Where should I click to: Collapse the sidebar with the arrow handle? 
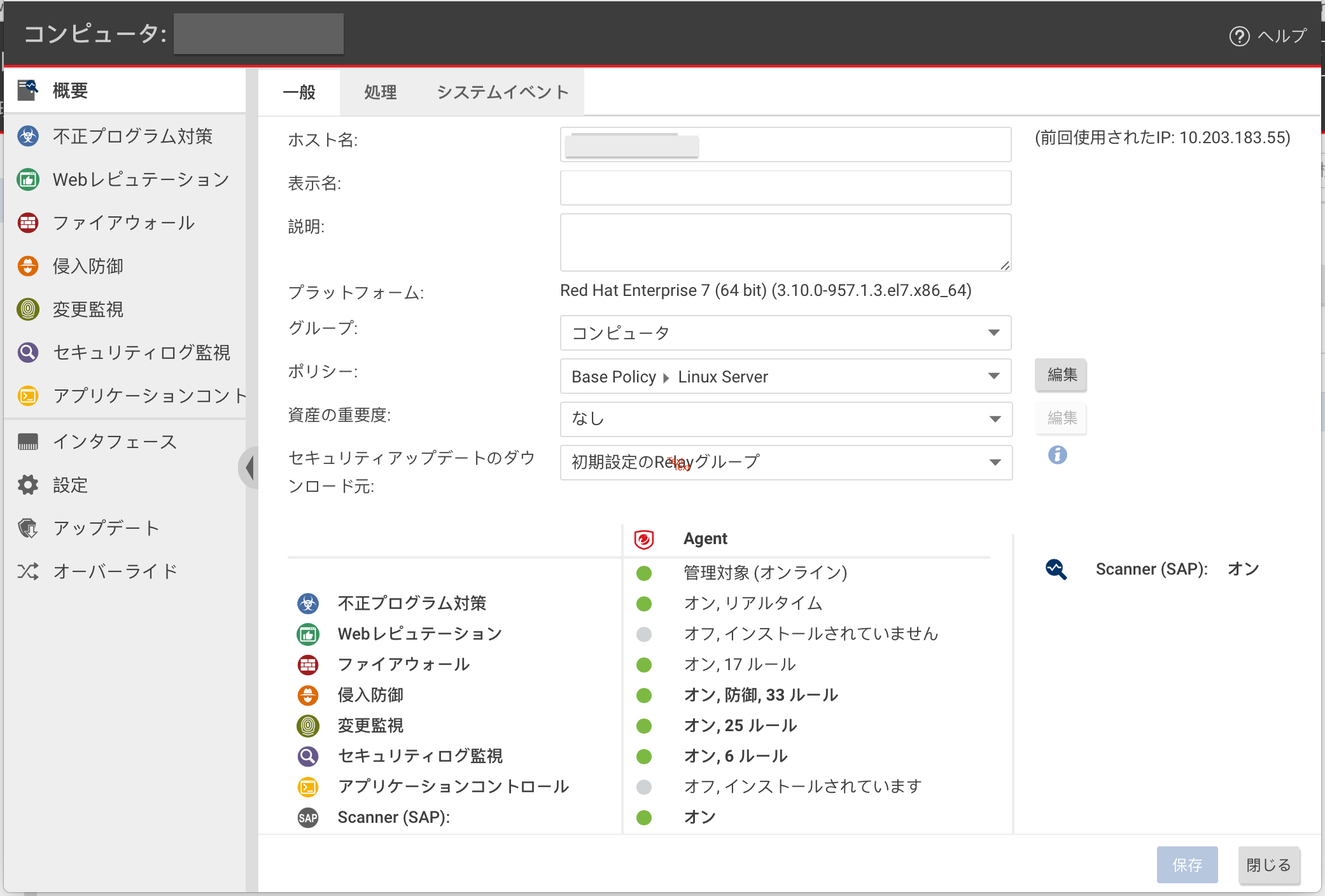coord(249,468)
